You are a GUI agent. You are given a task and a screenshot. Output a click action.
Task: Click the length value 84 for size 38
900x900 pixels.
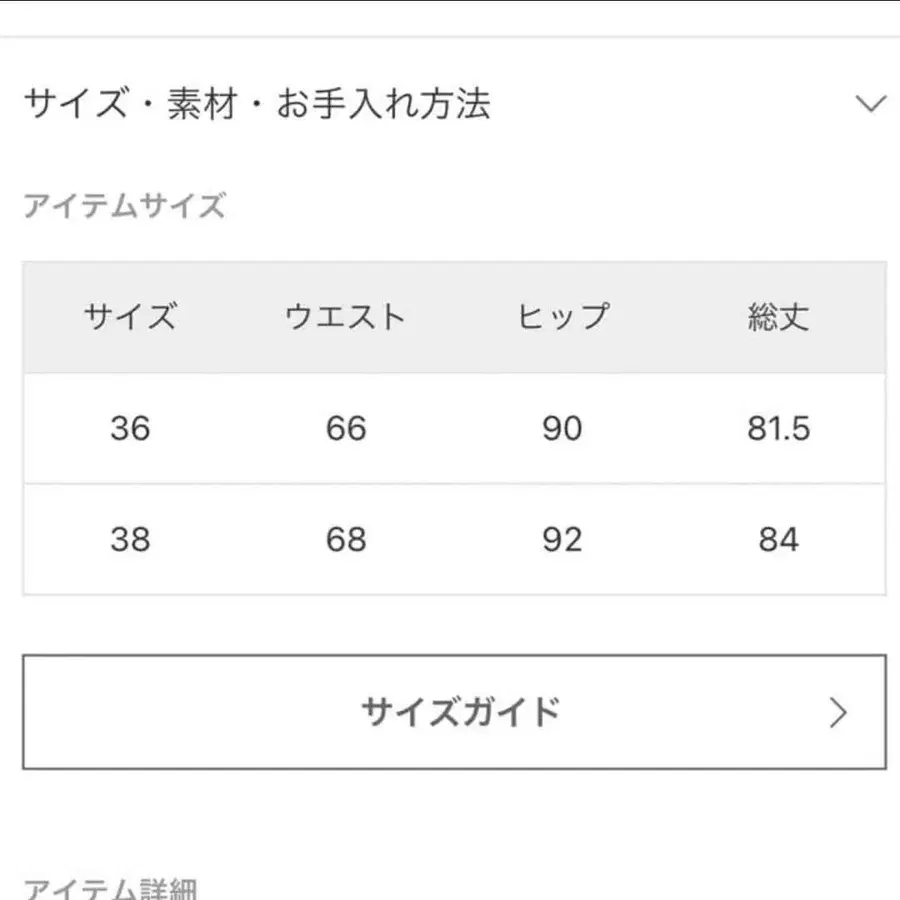[780, 540]
